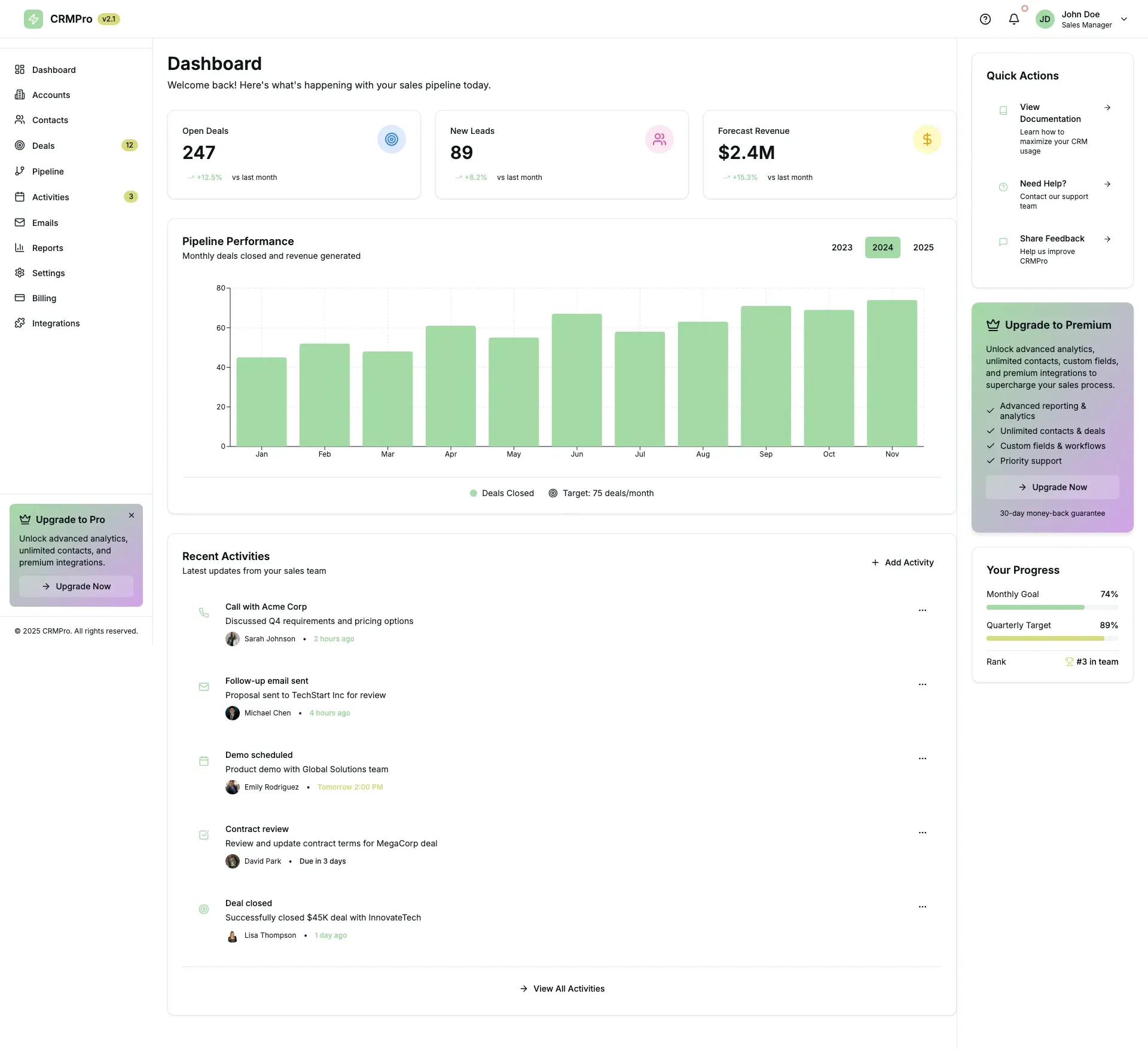
Task: Open options menu on Deal closed activity
Action: 922,907
